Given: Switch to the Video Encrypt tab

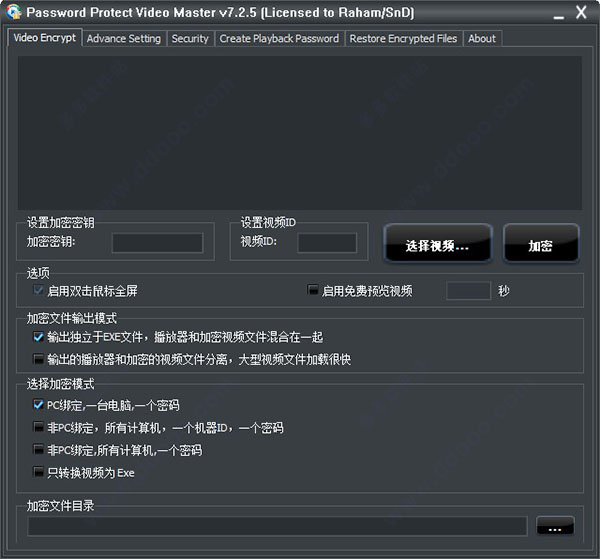Looking at the screenshot, I should [44, 38].
